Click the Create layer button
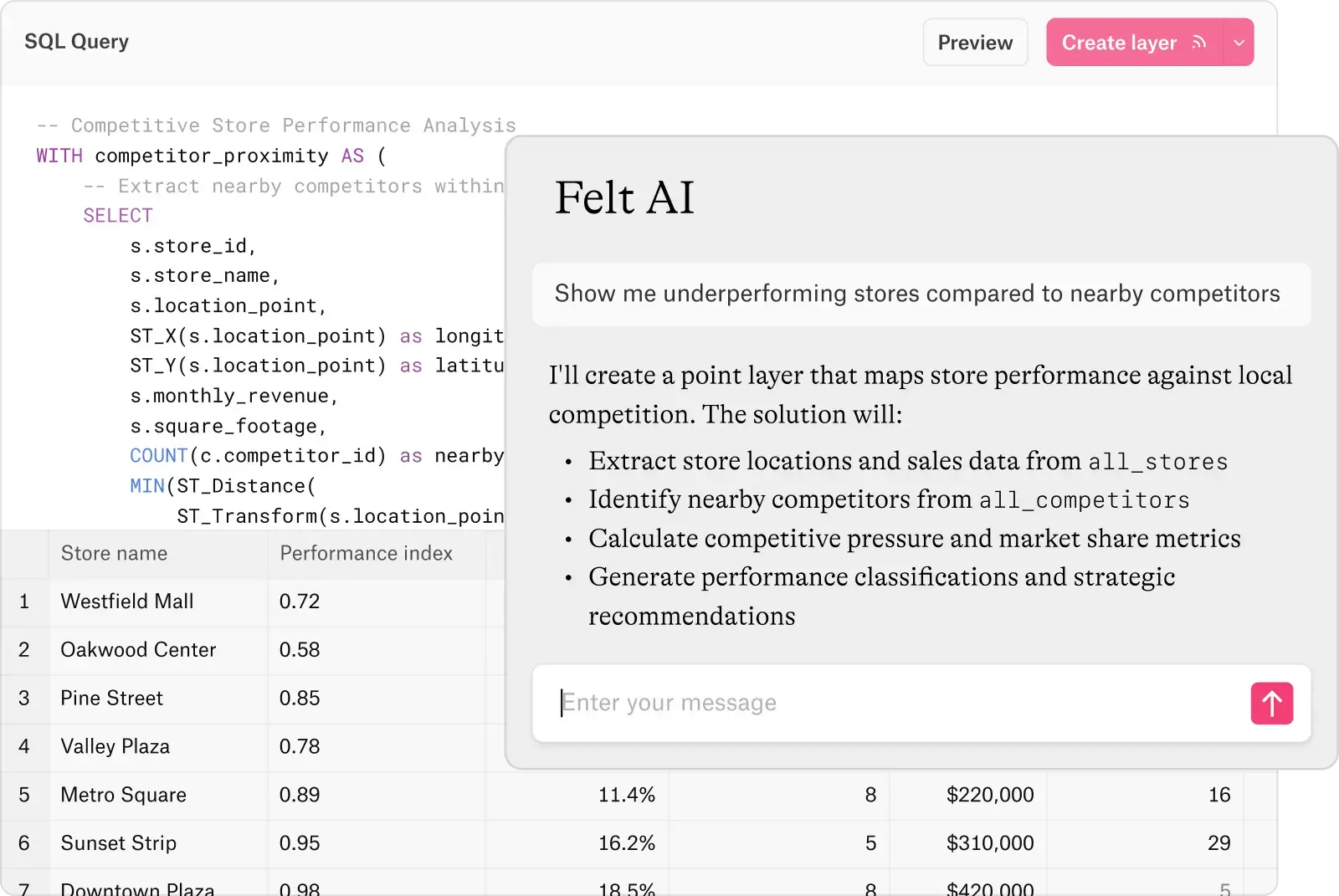 tap(1119, 42)
